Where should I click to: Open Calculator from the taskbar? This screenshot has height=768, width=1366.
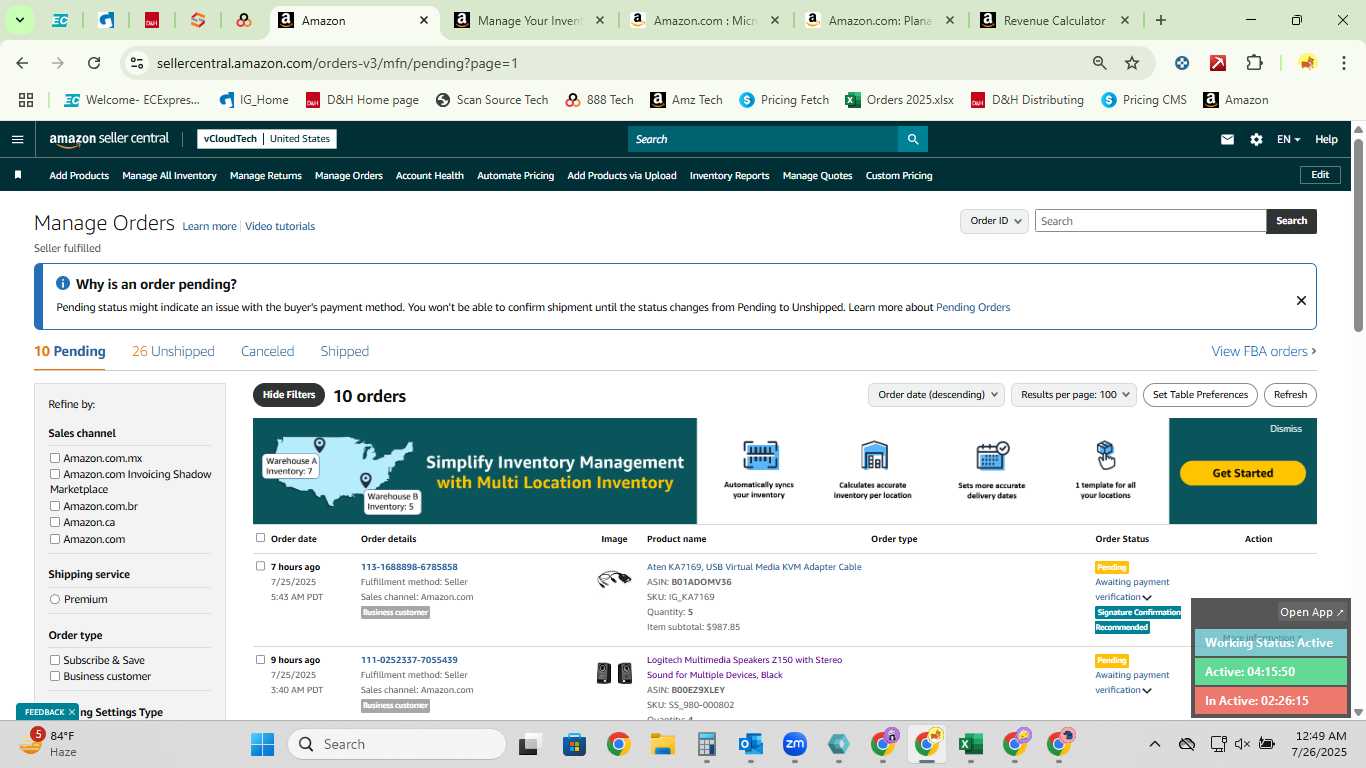706,744
